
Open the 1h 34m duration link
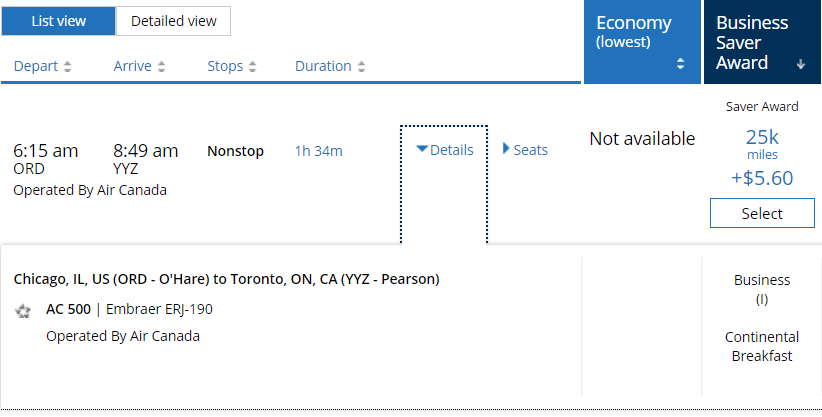click(318, 151)
